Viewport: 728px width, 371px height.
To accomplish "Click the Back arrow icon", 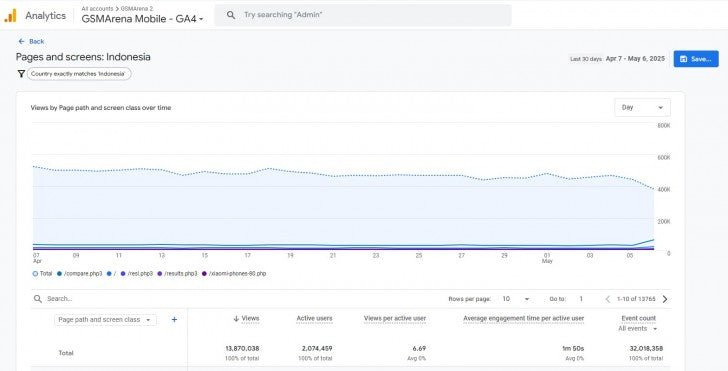I will [x=21, y=41].
